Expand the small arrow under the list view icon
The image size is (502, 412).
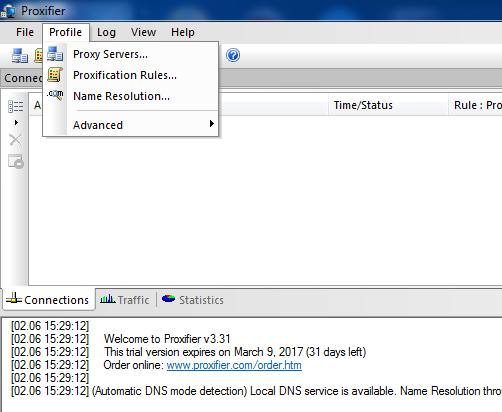[x=16, y=122]
